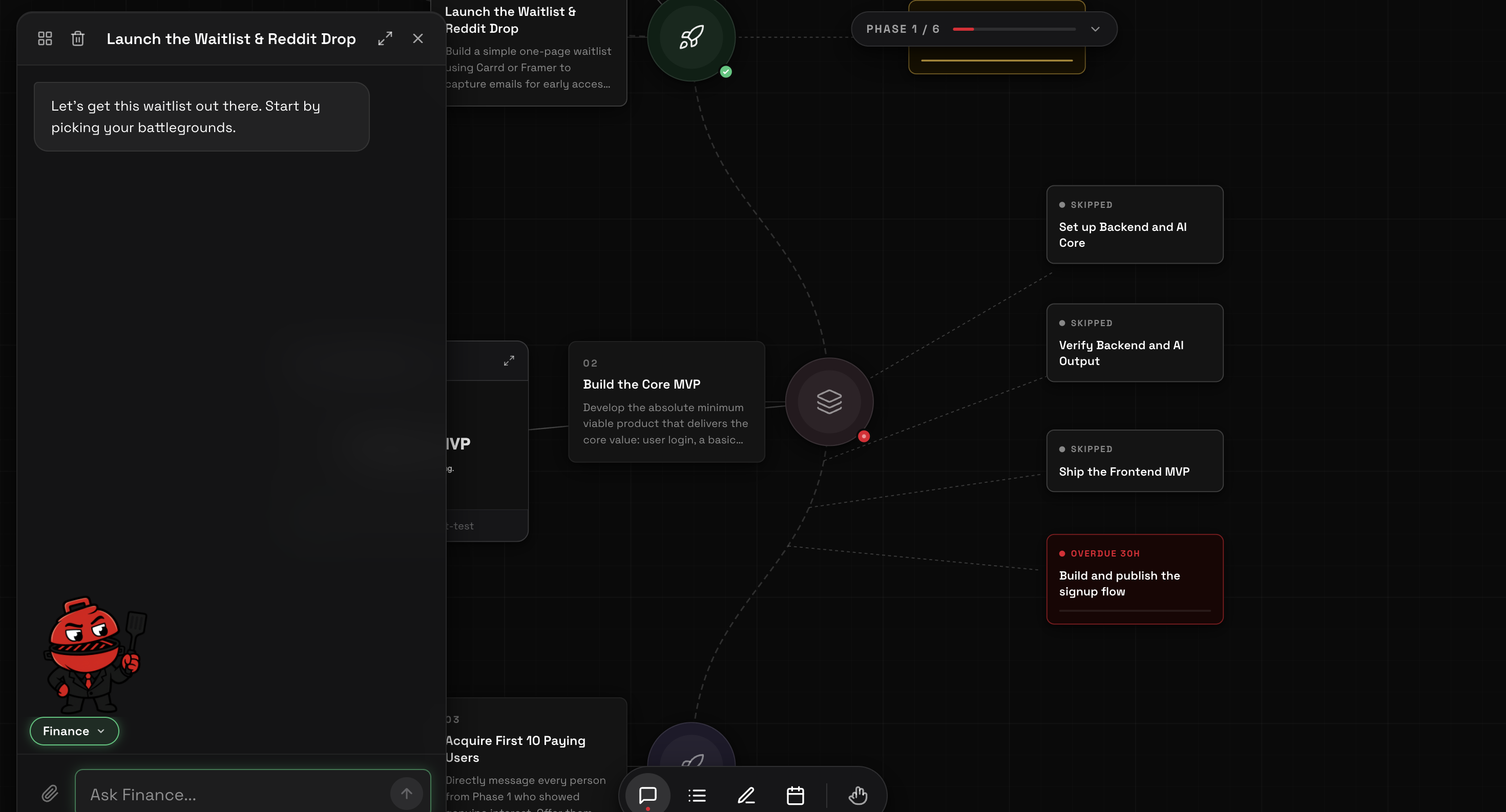Switch to list view in bottom toolbar
1506x812 pixels.
click(697, 795)
